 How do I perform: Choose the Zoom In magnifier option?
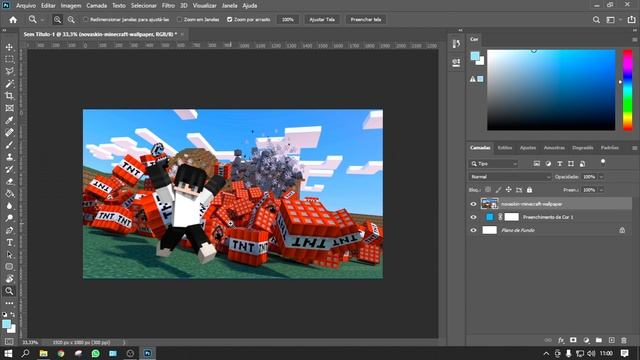[x=58, y=20]
